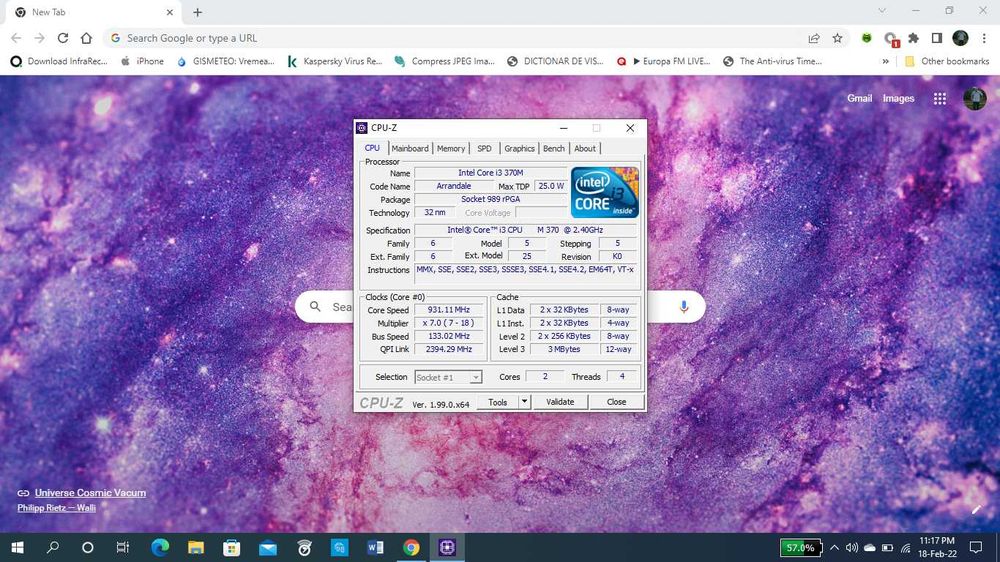Open the volume control in system tray
Image resolution: width=1000 pixels, height=562 pixels.
(851, 547)
